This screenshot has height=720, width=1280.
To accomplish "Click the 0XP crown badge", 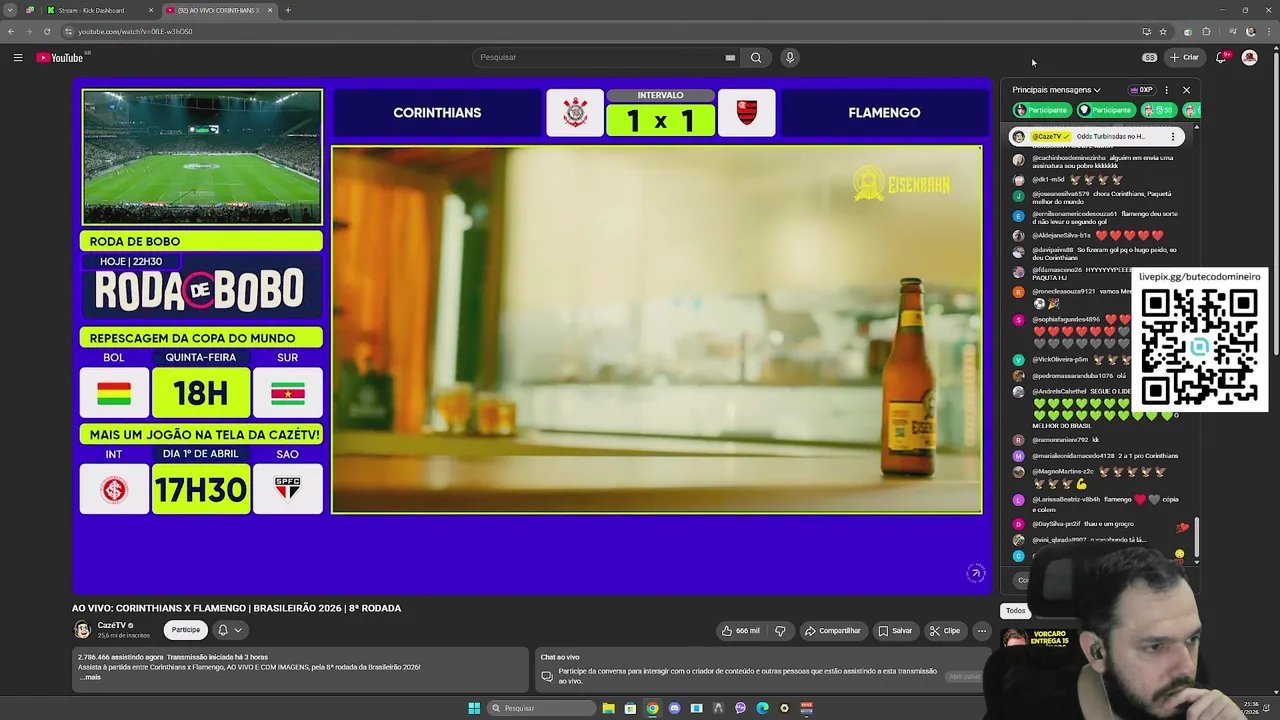I will (1141, 90).
